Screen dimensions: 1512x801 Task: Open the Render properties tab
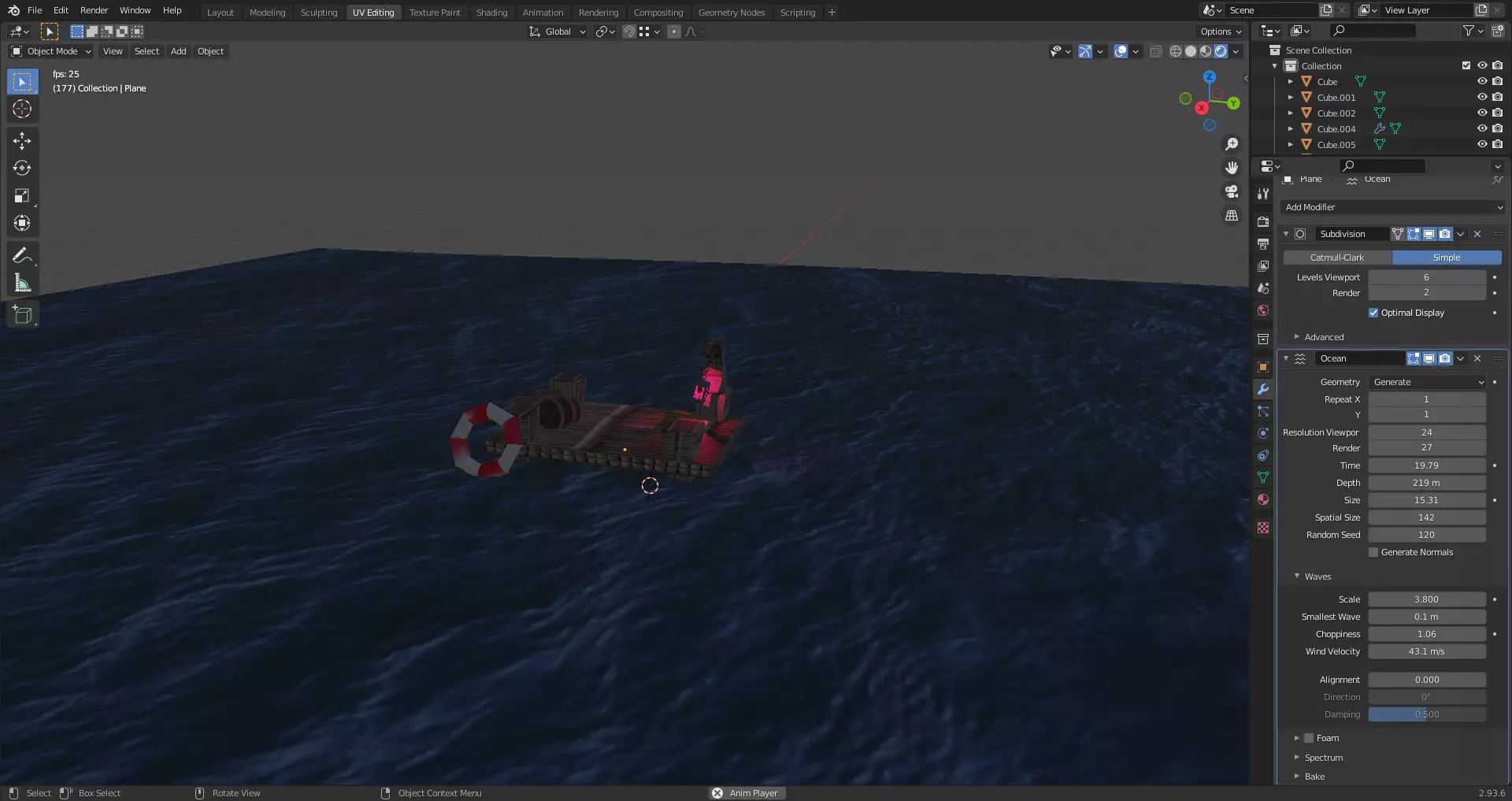1263,222
